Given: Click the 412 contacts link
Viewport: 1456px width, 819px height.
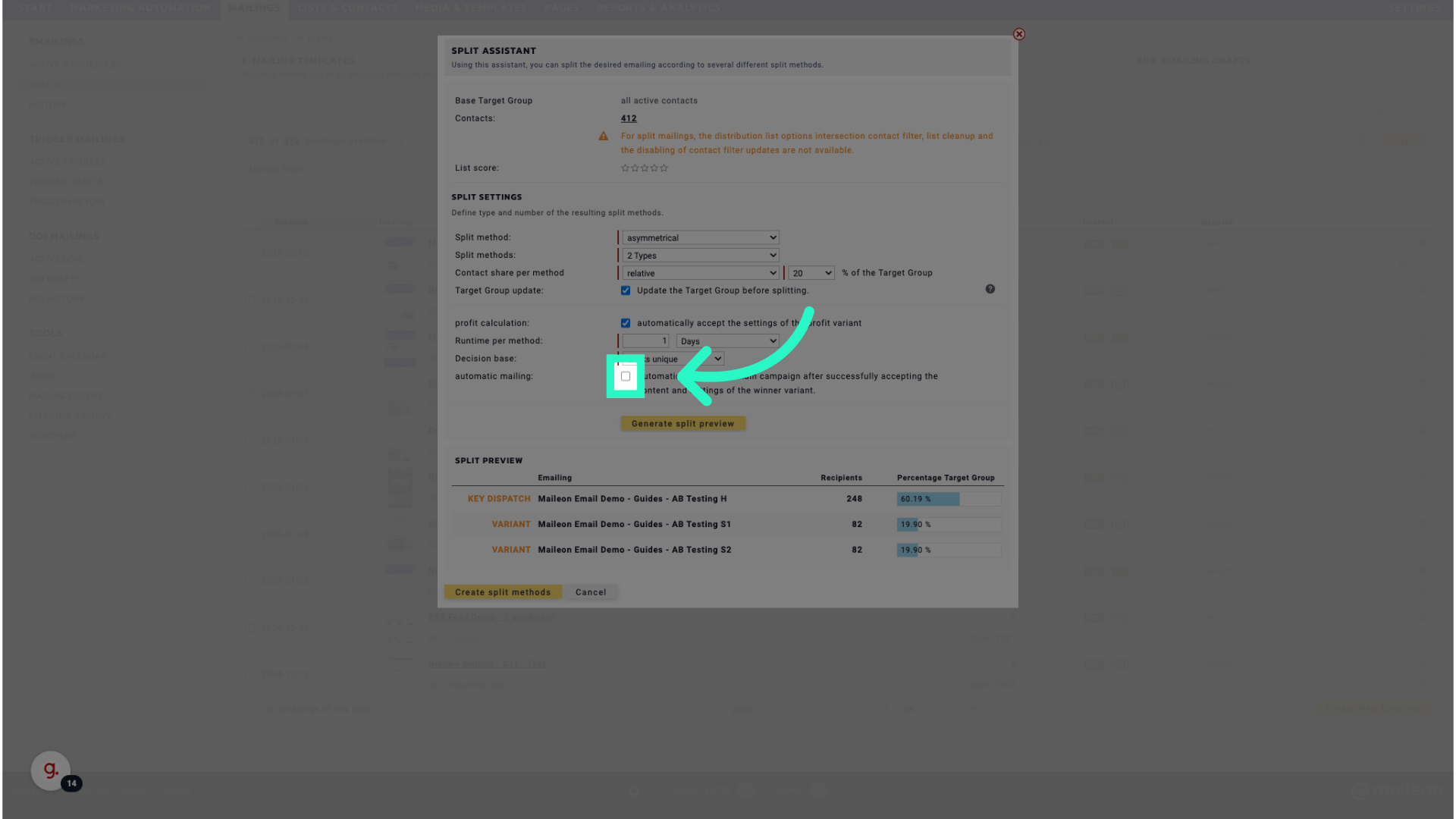Looking at the screenshot, I should tap(628, 118).
